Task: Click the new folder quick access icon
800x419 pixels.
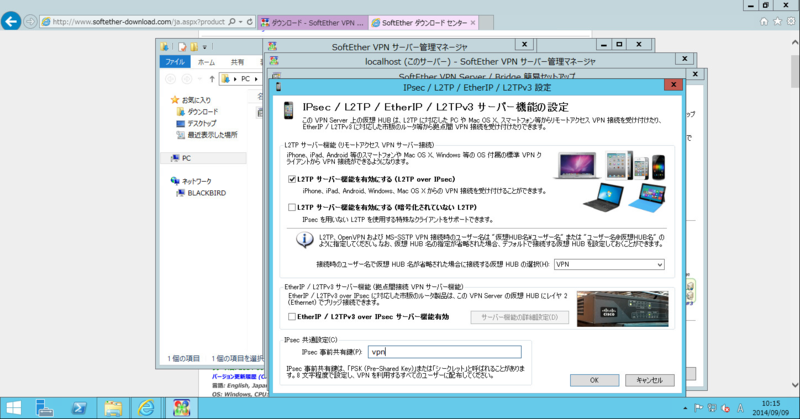Action: [x=194, y=47]
